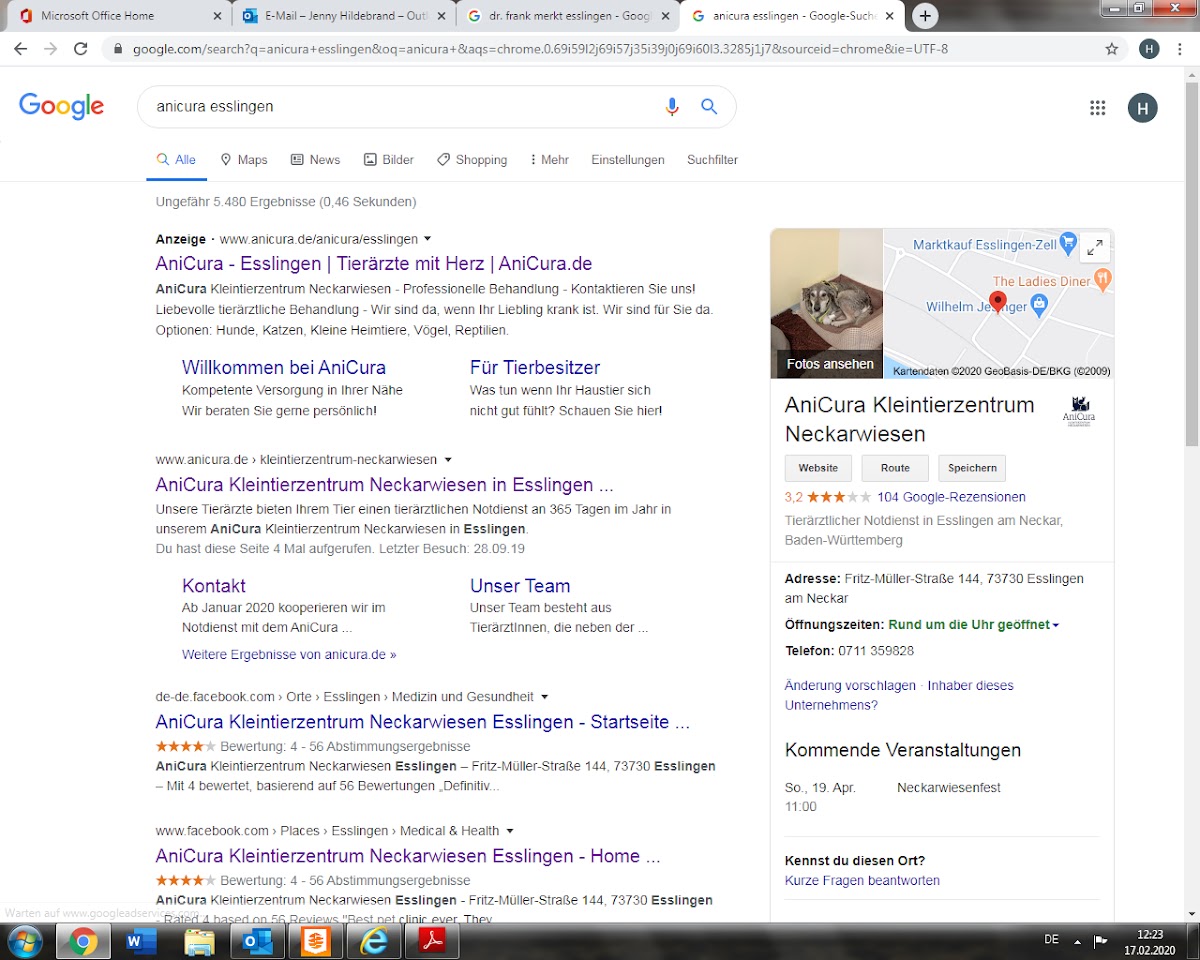The width and height of the screenshot is (1200, 960).
Task: Click the Route button
Action: point(895,468)
